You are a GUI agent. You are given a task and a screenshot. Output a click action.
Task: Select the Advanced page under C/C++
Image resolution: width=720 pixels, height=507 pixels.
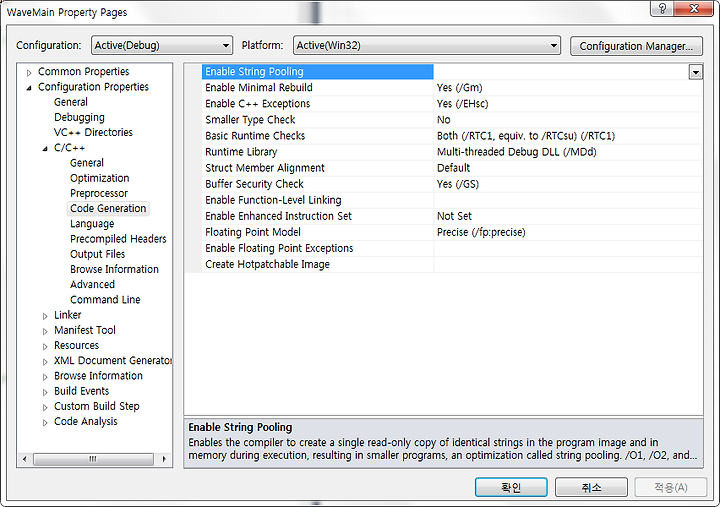pyautogui.click(x=92, y=284)
